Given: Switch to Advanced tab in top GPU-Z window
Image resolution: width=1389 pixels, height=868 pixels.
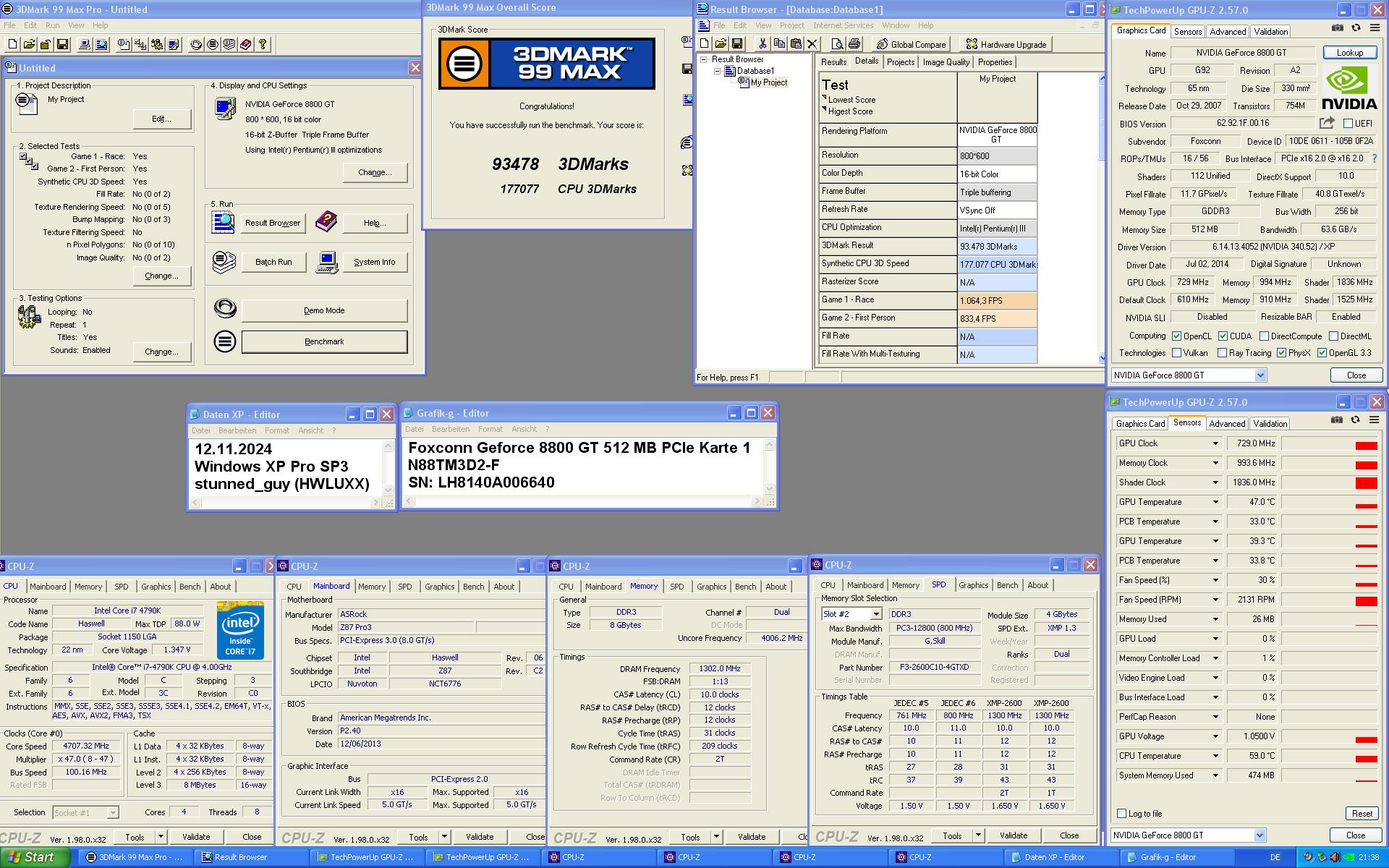Looking at the screenshot, I should (1228, 31).
